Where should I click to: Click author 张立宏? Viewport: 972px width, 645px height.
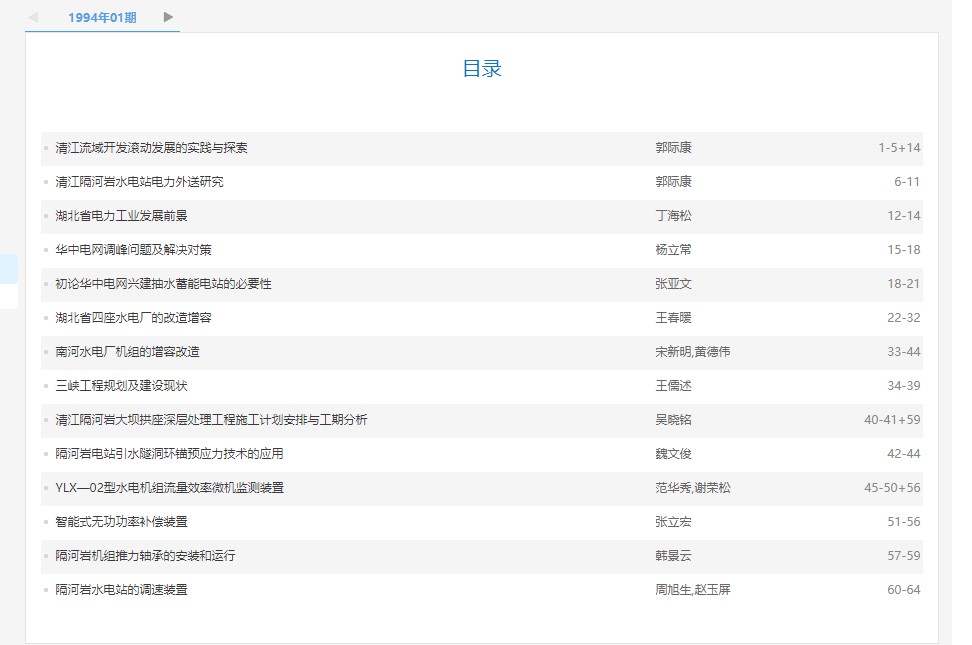(673, 522)
